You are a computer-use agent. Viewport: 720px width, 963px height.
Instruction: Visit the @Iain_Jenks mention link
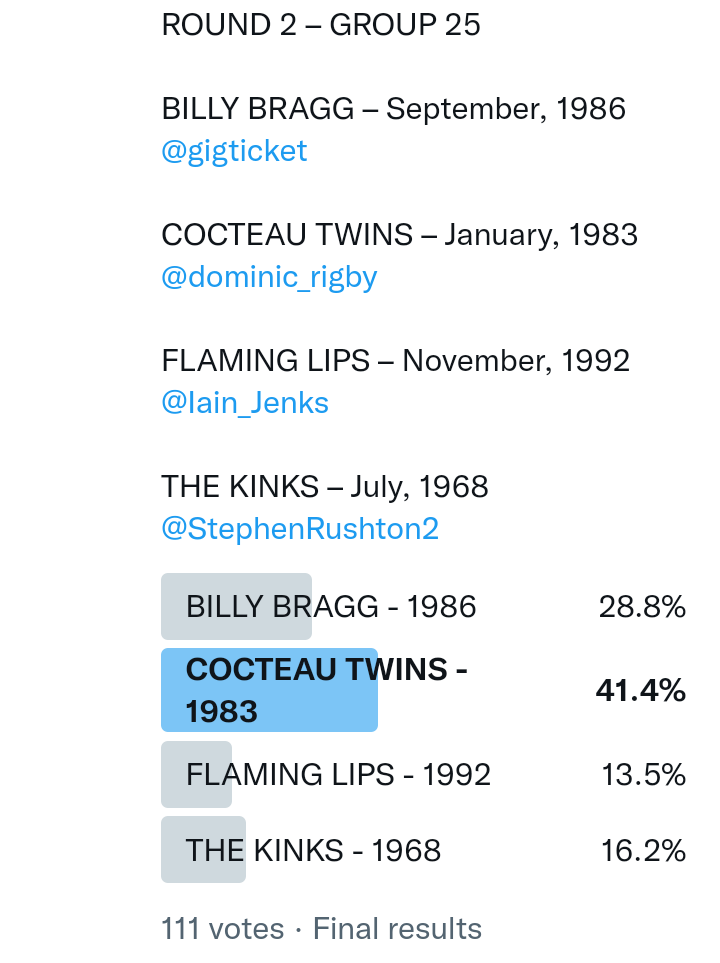[x=245, y=403]
